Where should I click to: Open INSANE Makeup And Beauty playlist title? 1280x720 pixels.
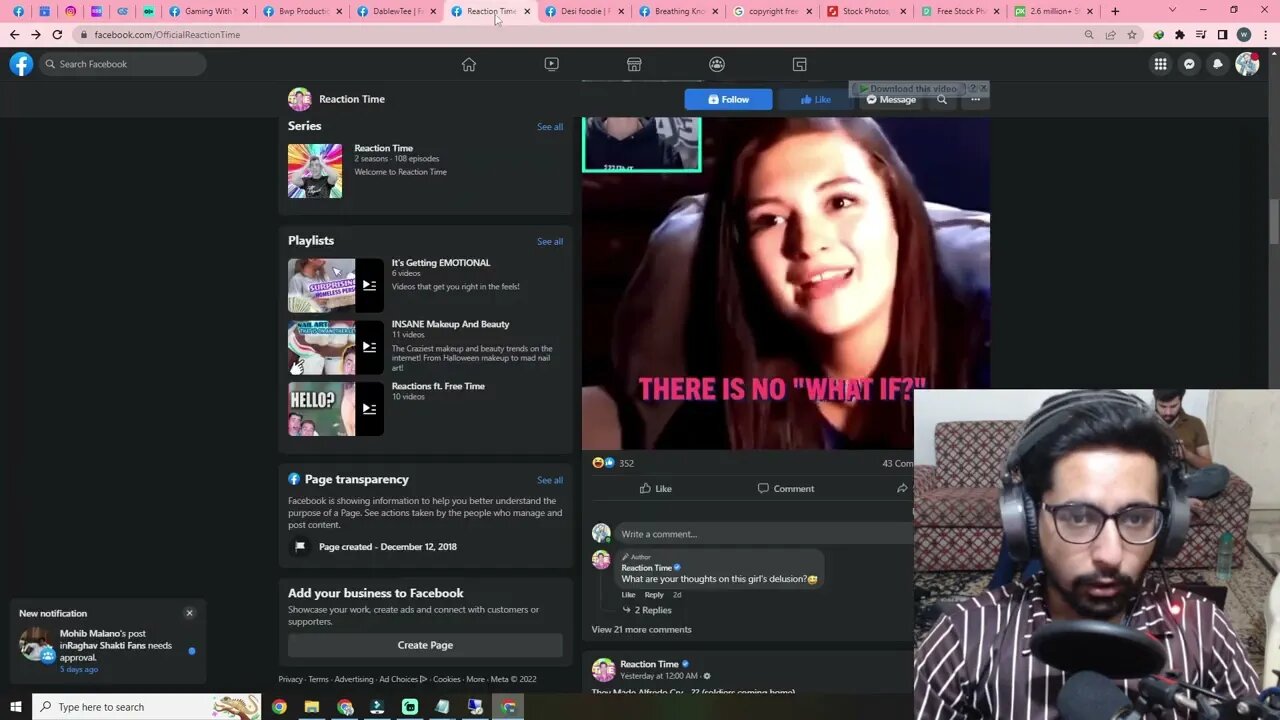tap(450, 324)
